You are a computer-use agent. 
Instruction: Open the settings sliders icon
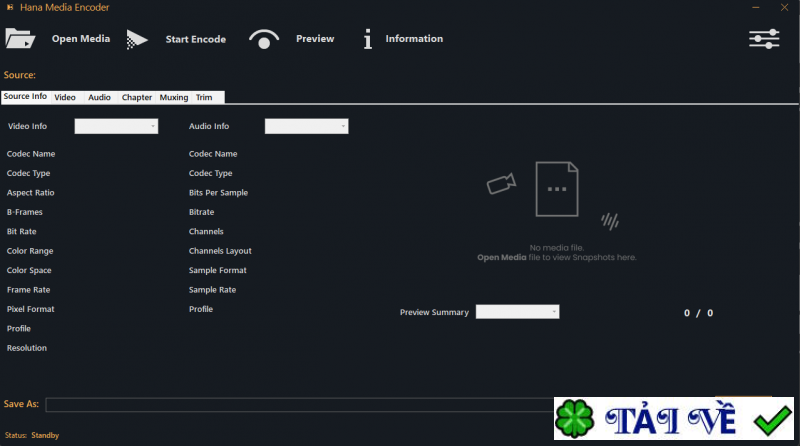coord(764,39)
